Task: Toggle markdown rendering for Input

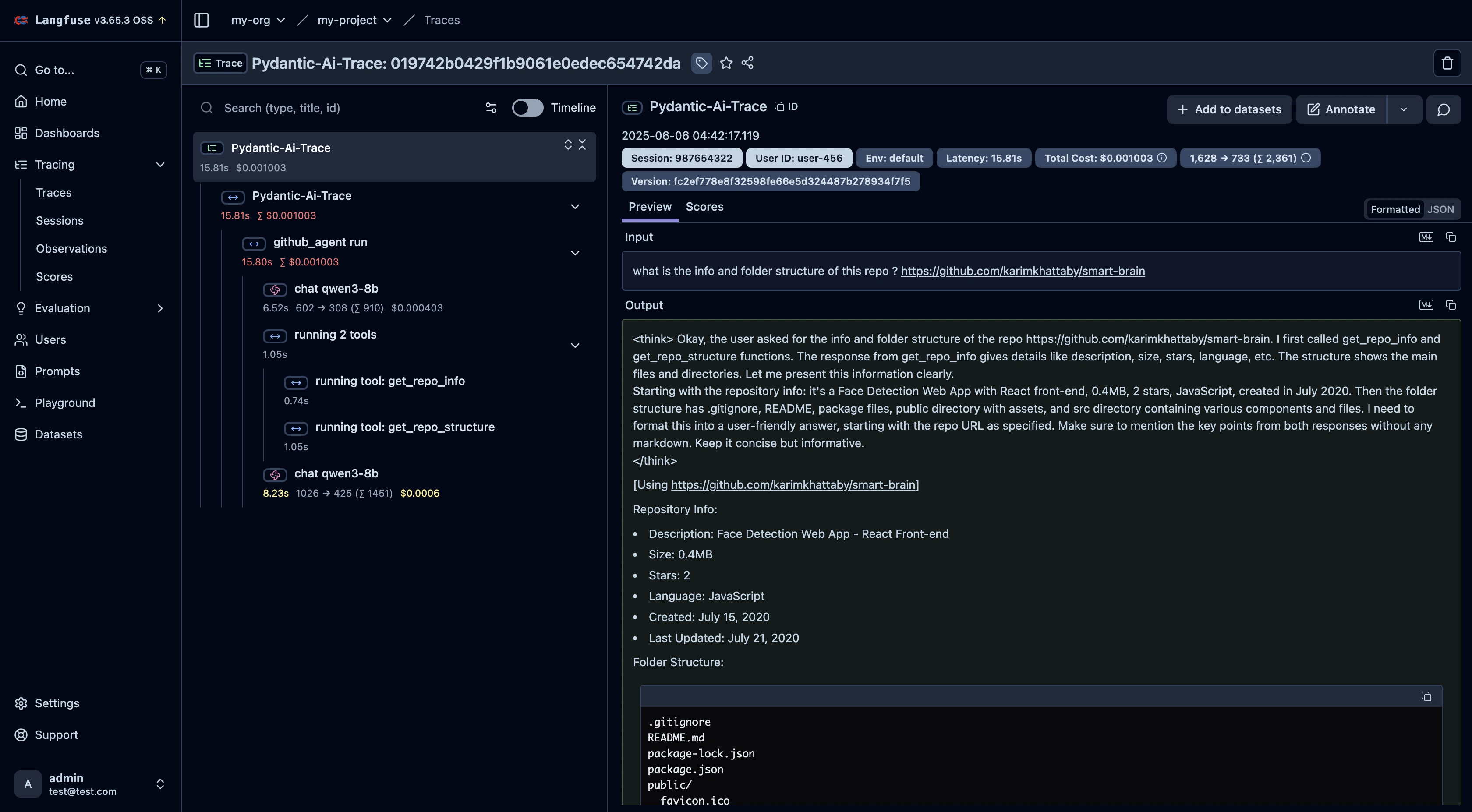Action: [1426, 237]
